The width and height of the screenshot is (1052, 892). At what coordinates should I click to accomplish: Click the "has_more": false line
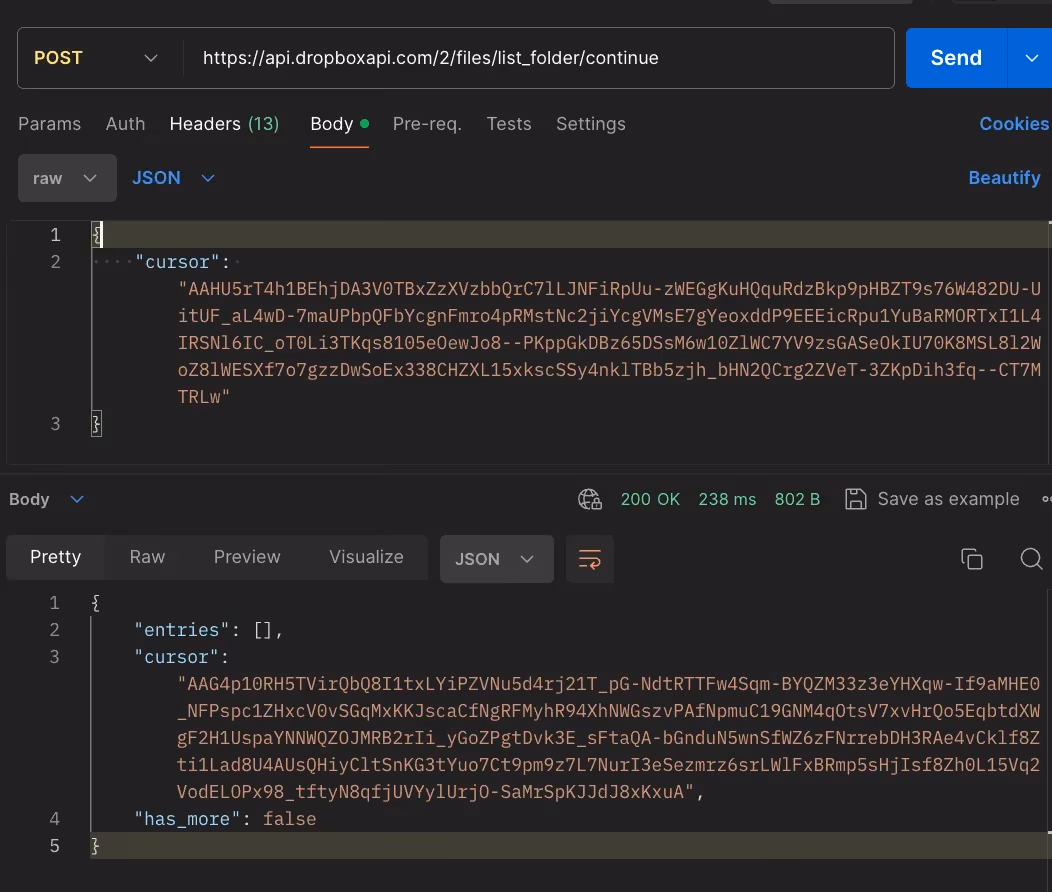pos(225,820)
